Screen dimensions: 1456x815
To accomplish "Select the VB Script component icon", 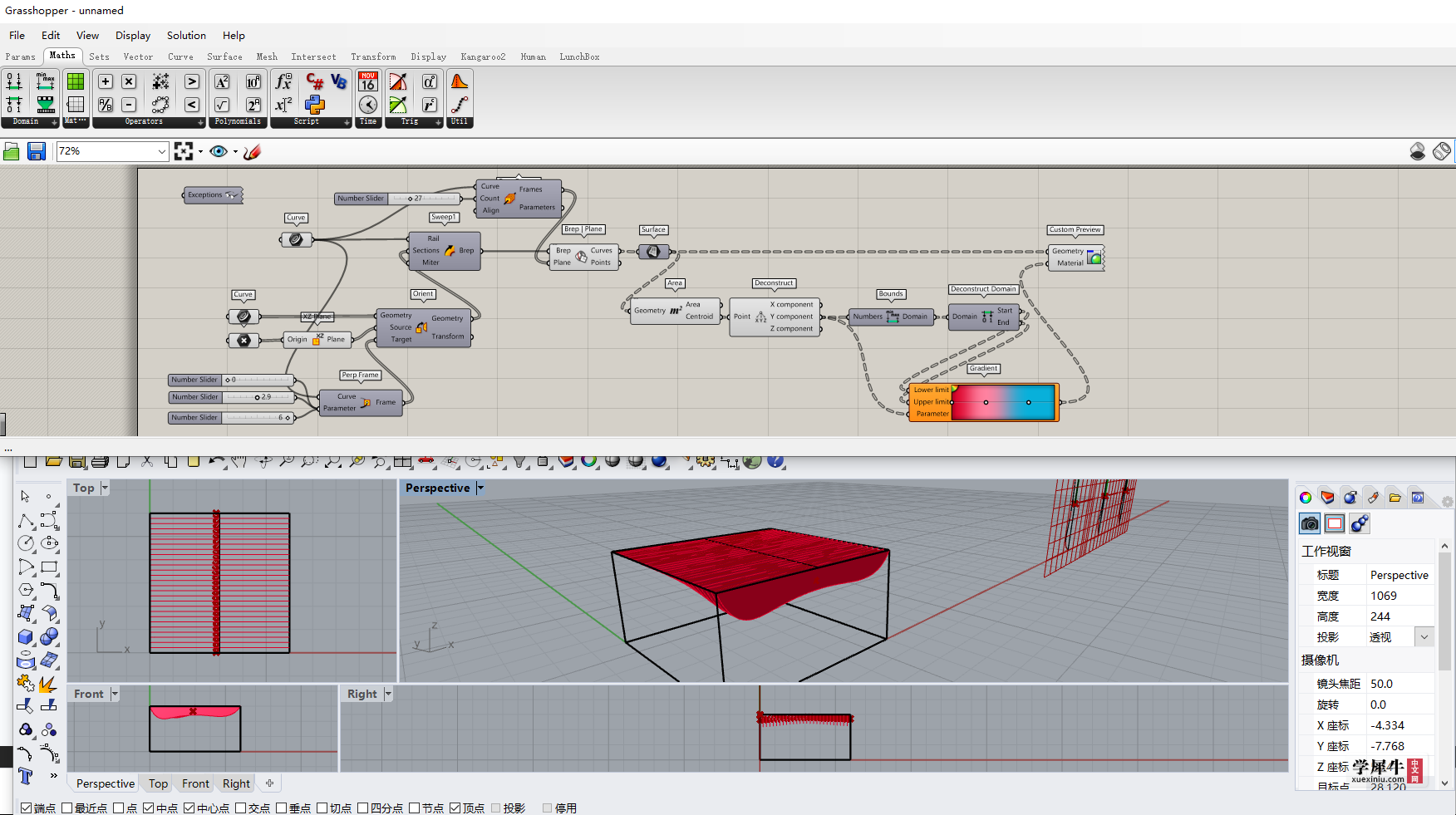I will 338,81.
